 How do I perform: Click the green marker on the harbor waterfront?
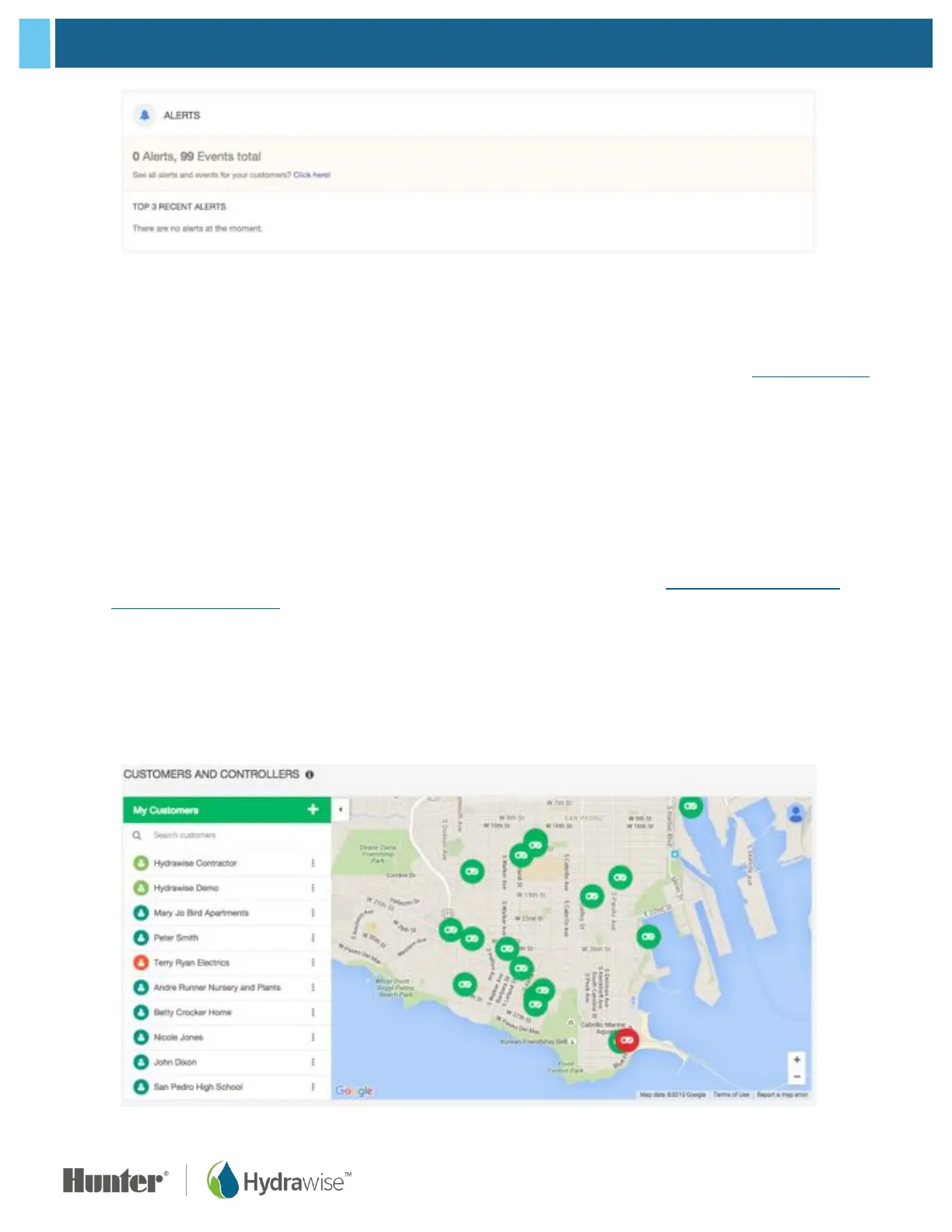(649, 937)
